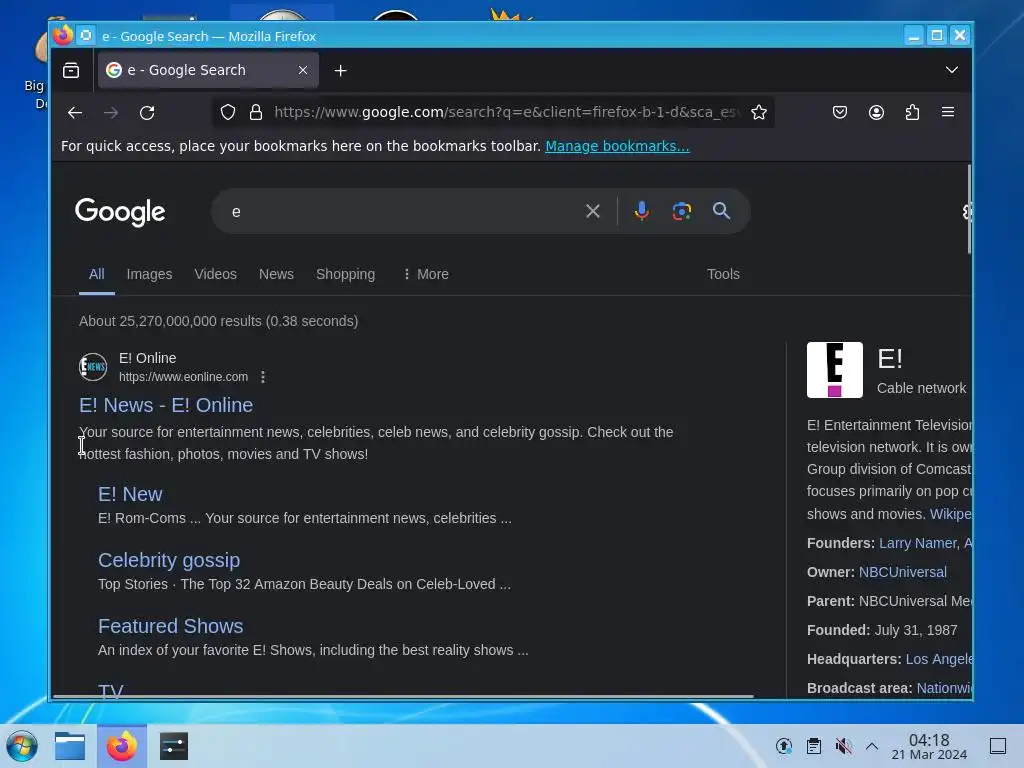This screenshot has width=1024, height=768.
Task: Open NBCUniversal owner link
Action: point(903,572)
